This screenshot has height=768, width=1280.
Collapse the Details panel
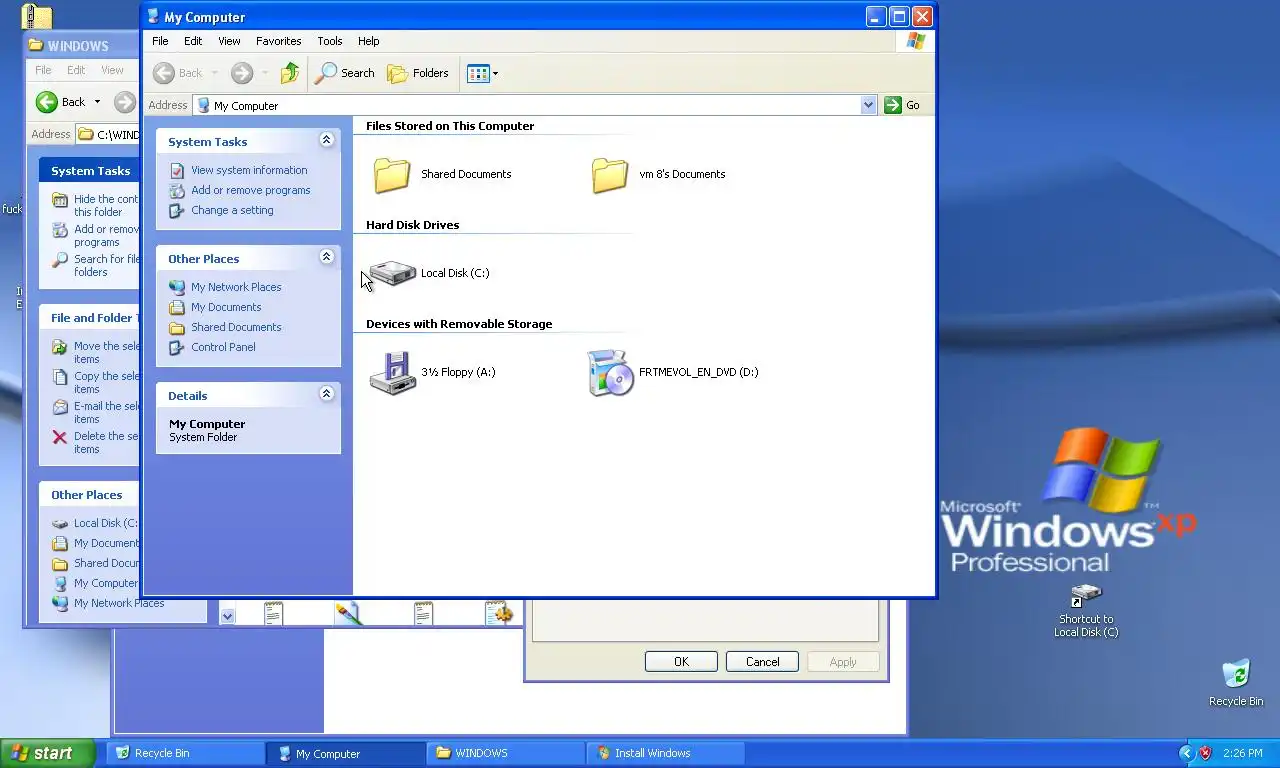[x=326, y=394]
